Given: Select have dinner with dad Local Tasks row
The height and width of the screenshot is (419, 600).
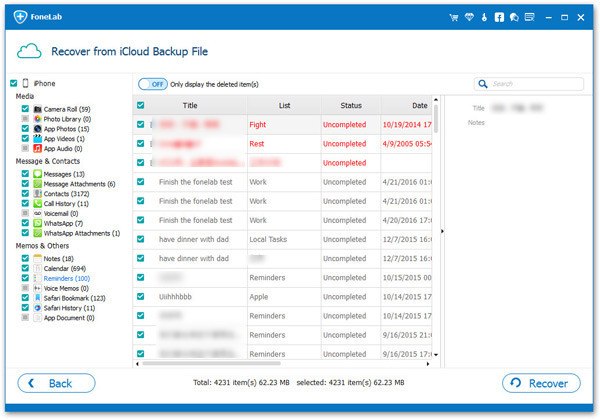Looking at the screenshot, I should [x=283, y=239].
